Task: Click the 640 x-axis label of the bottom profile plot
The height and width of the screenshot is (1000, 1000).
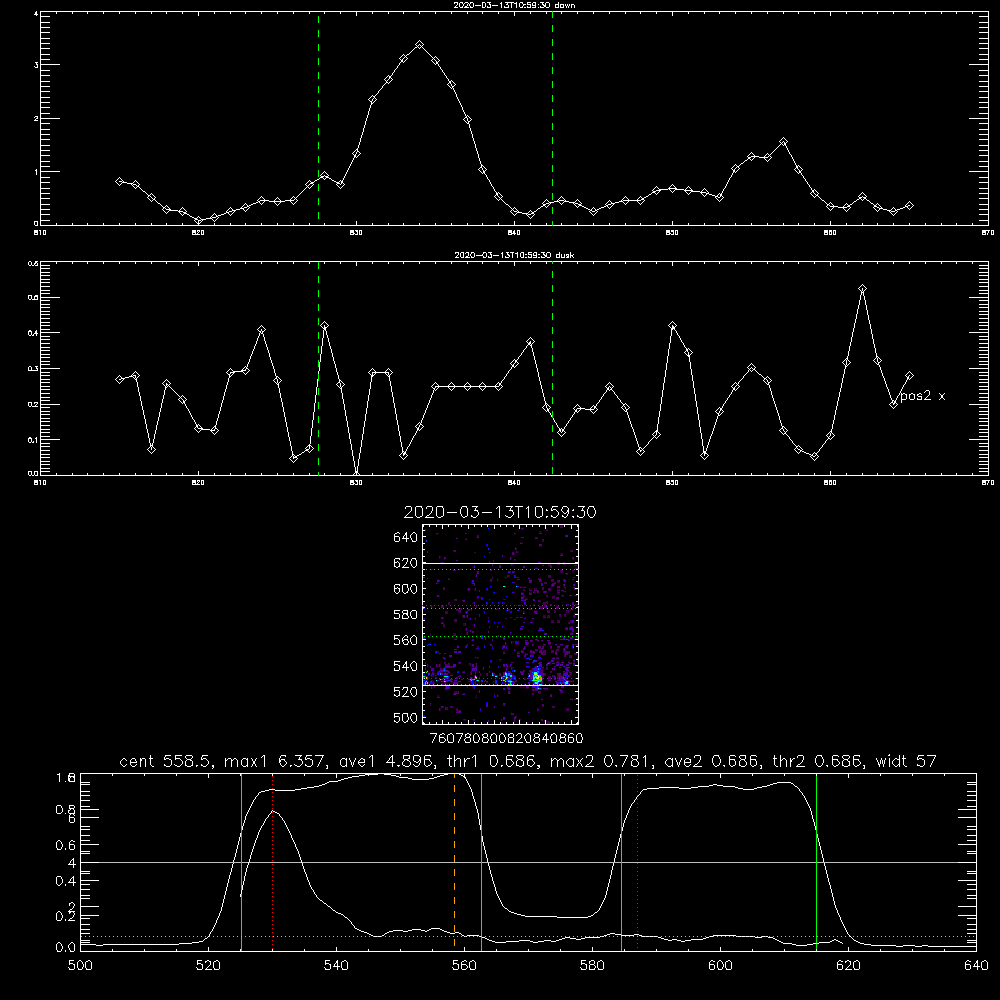Action: coord(976,966)
